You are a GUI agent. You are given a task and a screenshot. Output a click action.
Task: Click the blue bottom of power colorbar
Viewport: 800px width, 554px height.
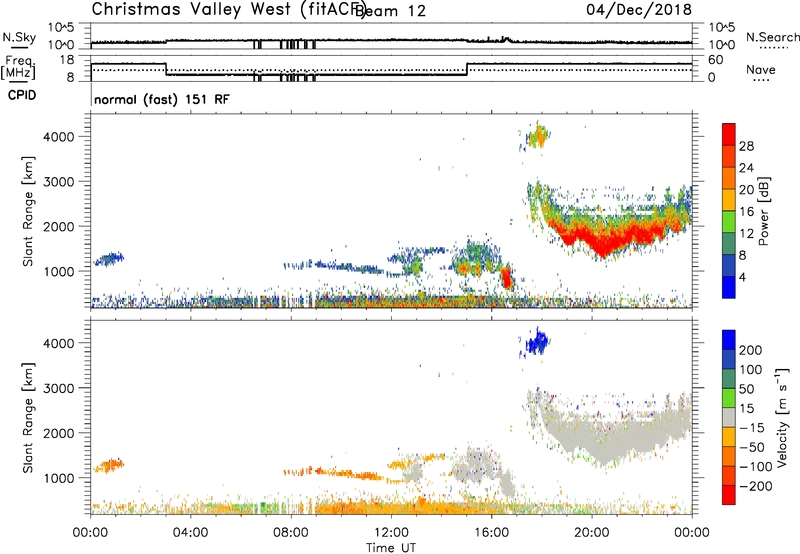tap(729, 287)
